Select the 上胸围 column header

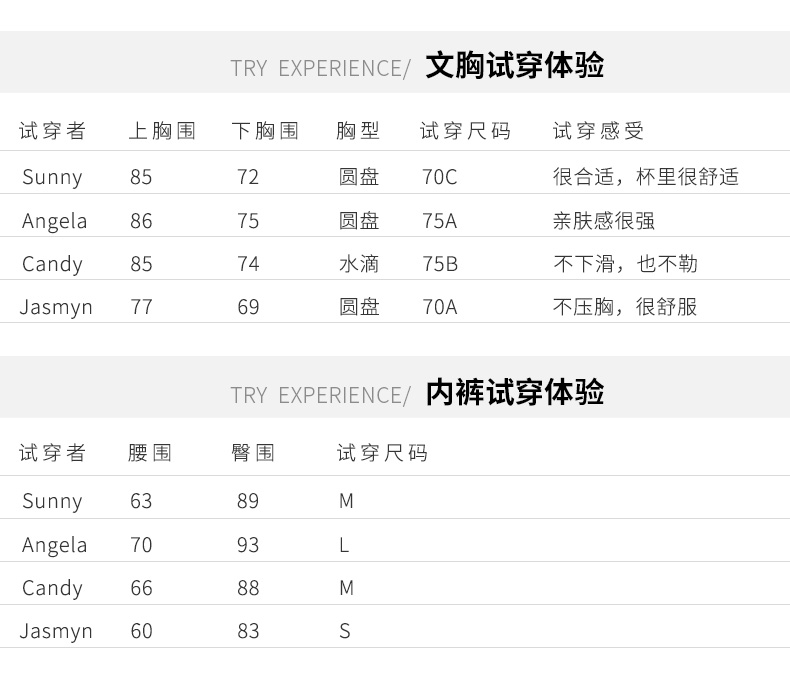coord(162,131)
